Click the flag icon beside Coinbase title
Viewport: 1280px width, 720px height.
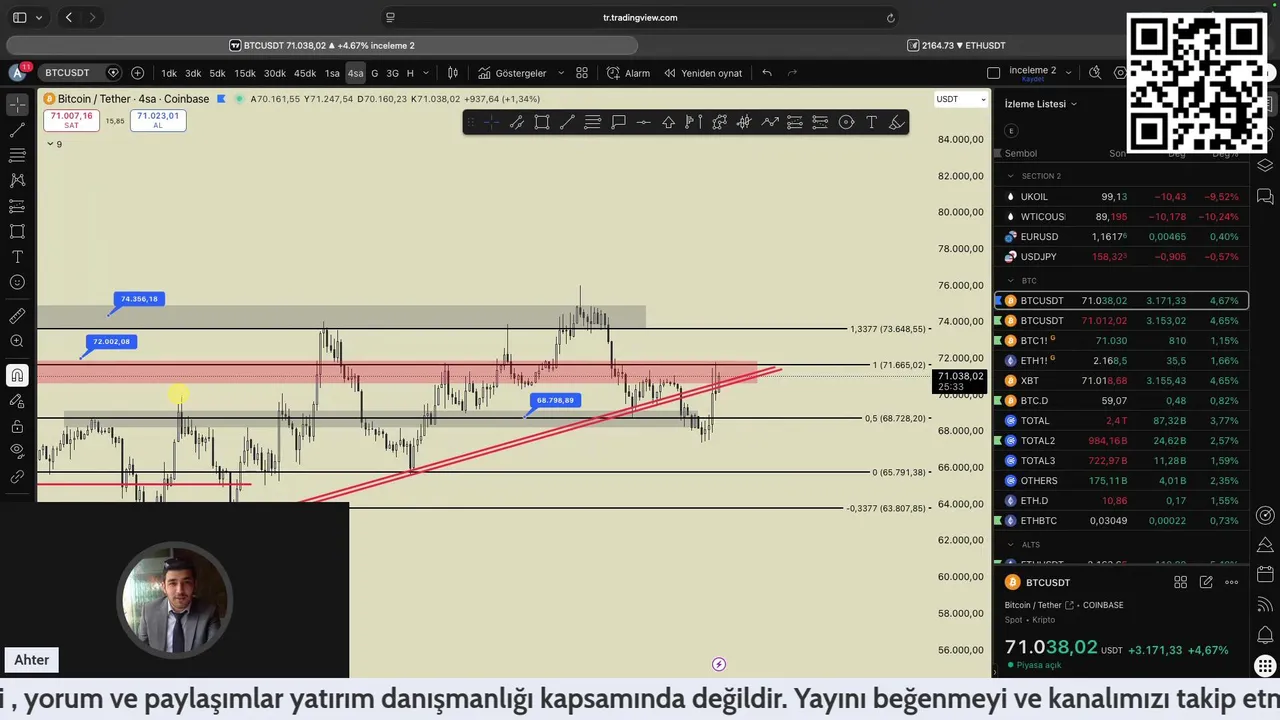point(222,99)
